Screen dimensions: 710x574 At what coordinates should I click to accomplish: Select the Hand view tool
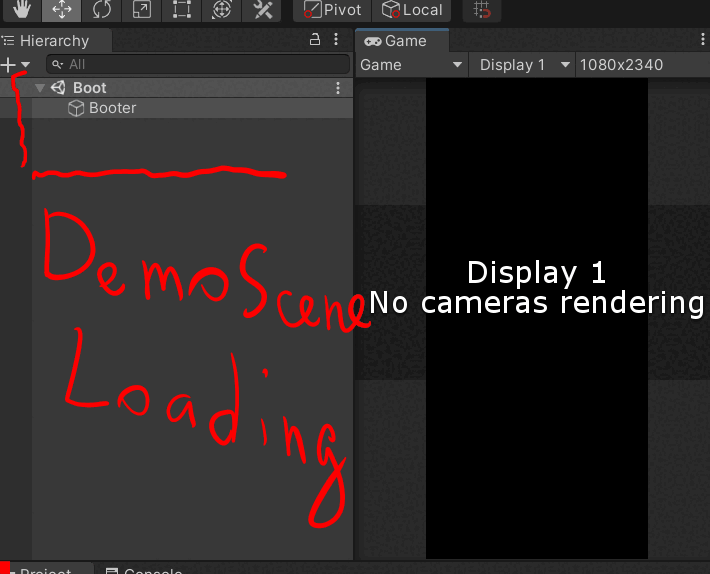(21, 10)
